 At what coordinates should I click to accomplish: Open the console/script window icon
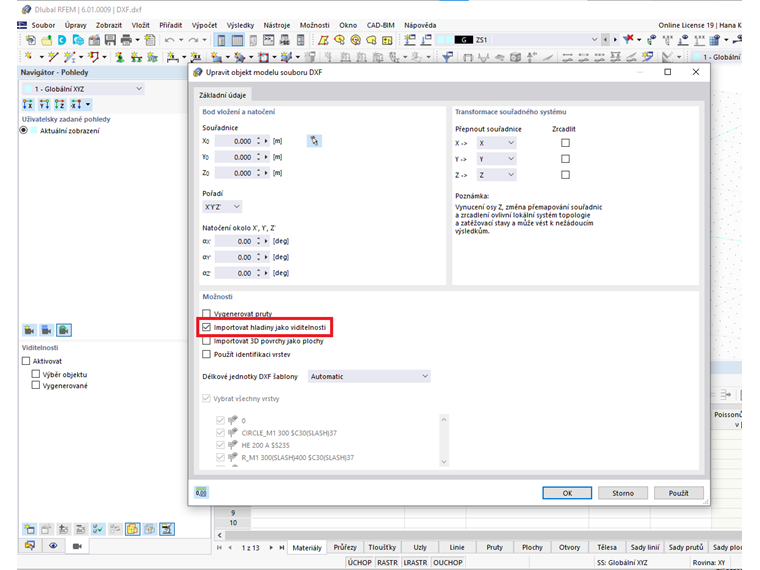pos(269,40)
